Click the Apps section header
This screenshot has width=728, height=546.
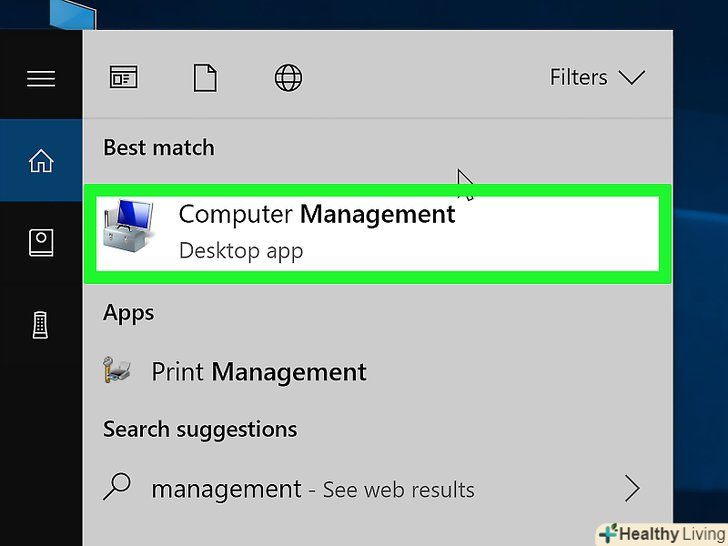click(128, 313)
